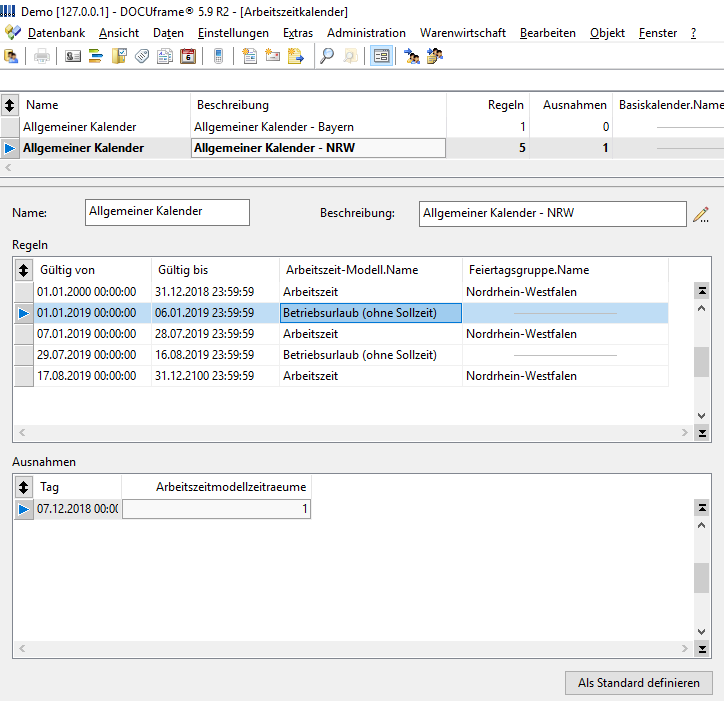Open the contact card (addresses) icon
Viewport: 724px width, 701px height.
pyautogui.click(x=73, y=56)
